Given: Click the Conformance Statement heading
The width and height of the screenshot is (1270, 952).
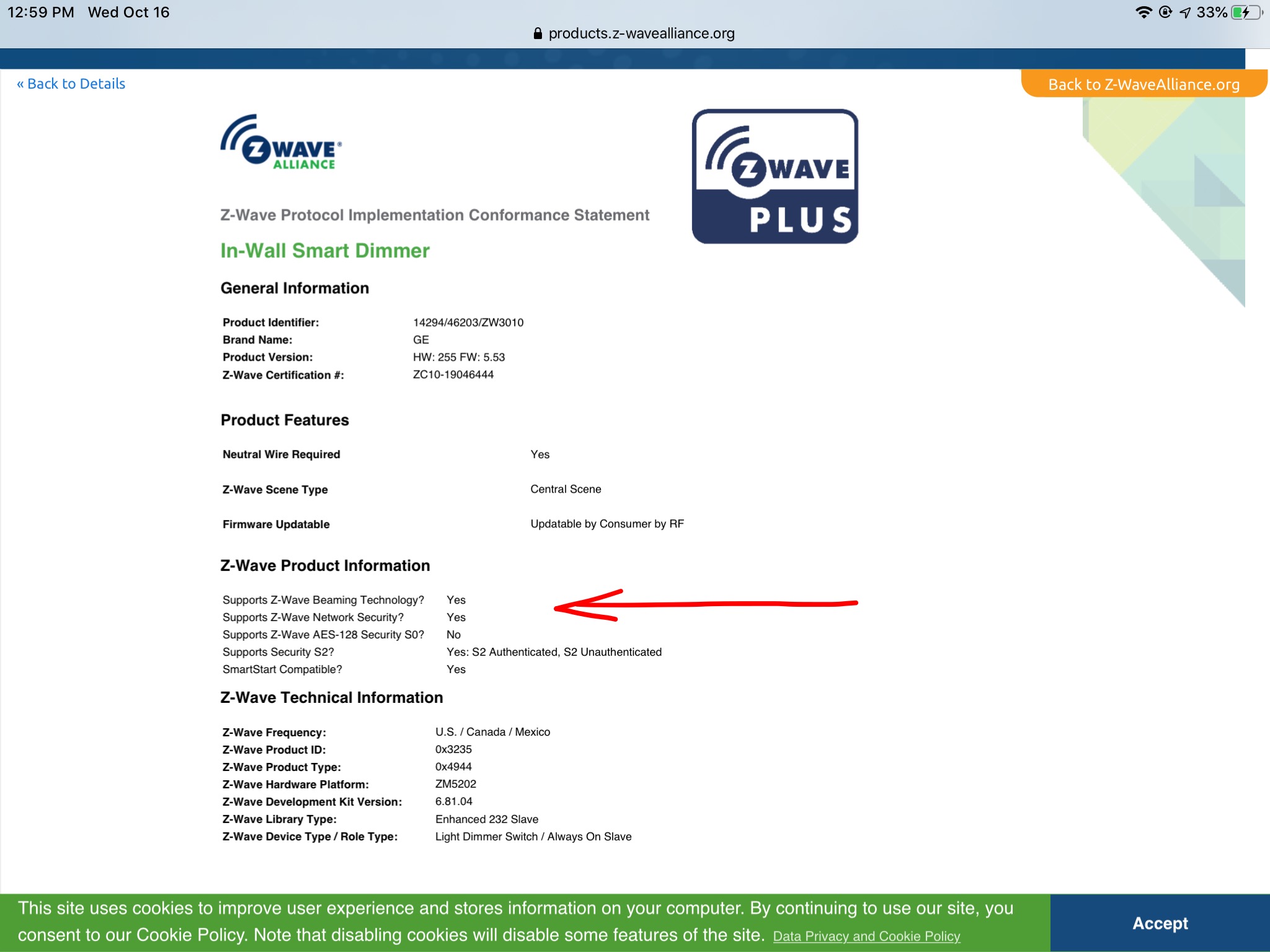Looking at the screenshot, I should pyautogui.click(x=435, y=215).
